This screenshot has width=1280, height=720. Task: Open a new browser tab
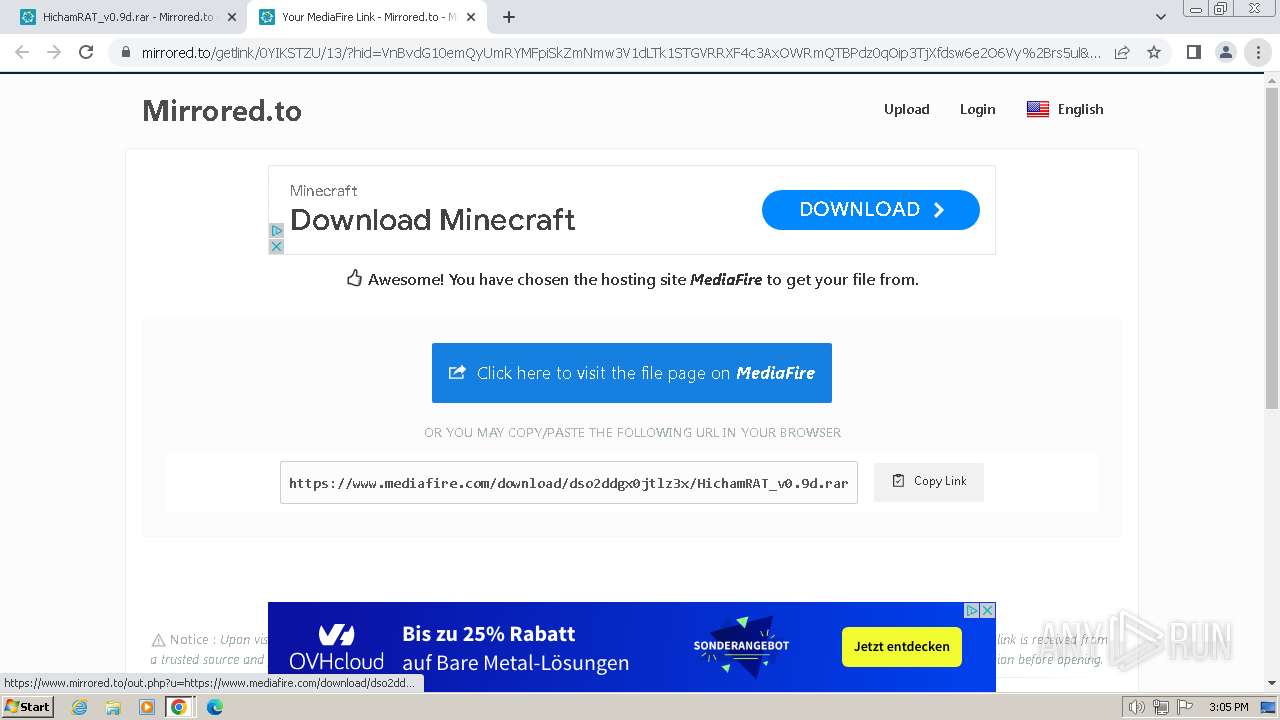(509, 17)
